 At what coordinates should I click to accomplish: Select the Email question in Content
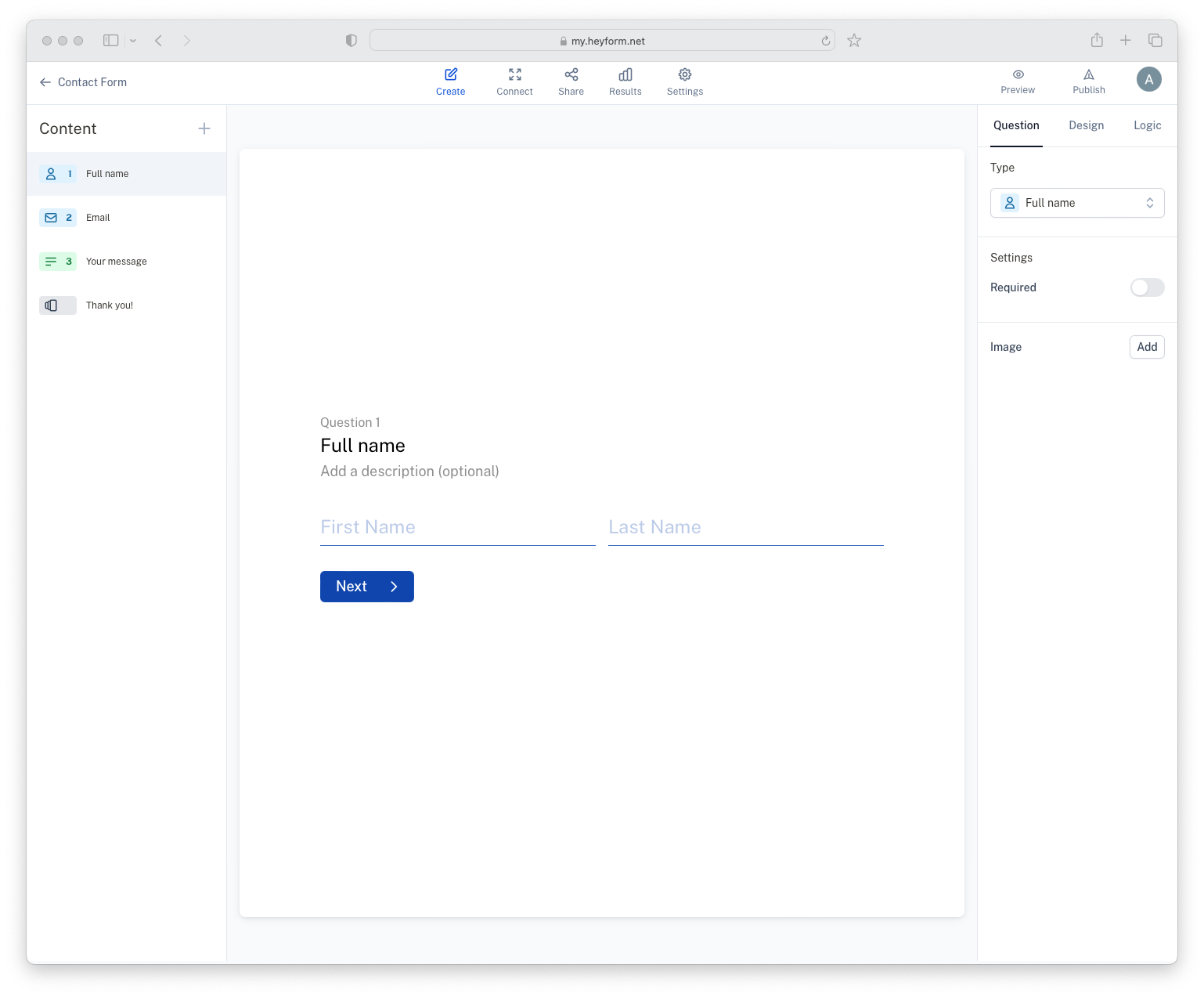pyautogui.click(x=127, y=218)
